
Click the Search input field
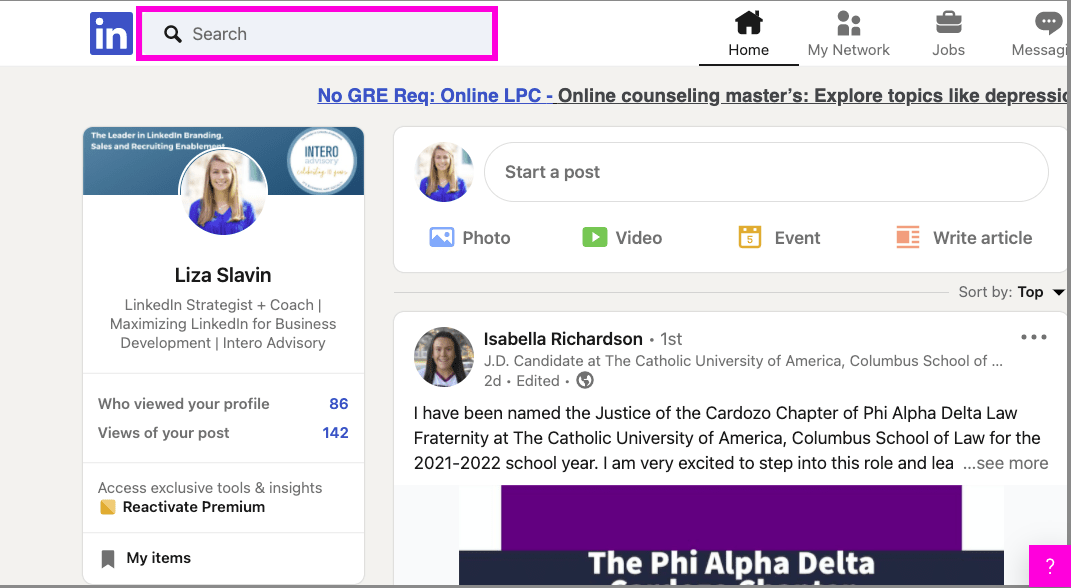[x=317, y=33]
